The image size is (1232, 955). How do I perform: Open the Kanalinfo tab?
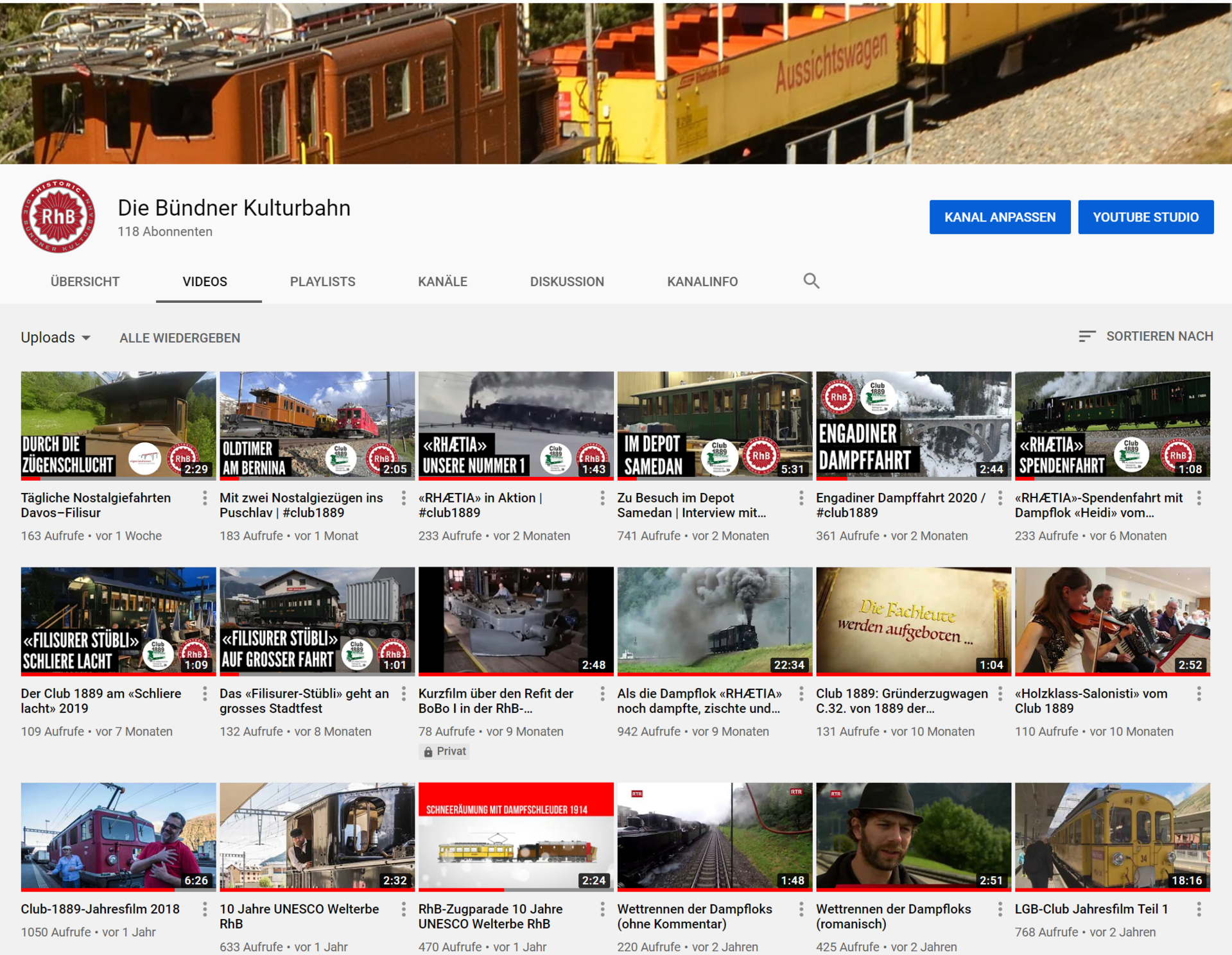pos(702,282)
